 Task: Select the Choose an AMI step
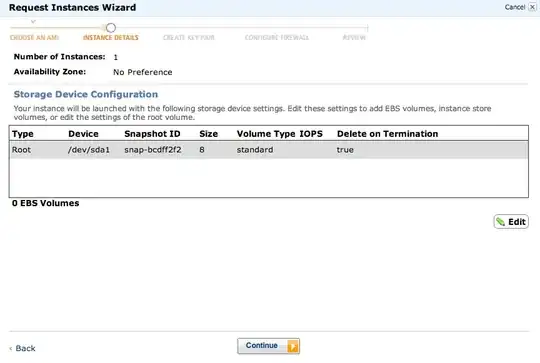[34, 38]
